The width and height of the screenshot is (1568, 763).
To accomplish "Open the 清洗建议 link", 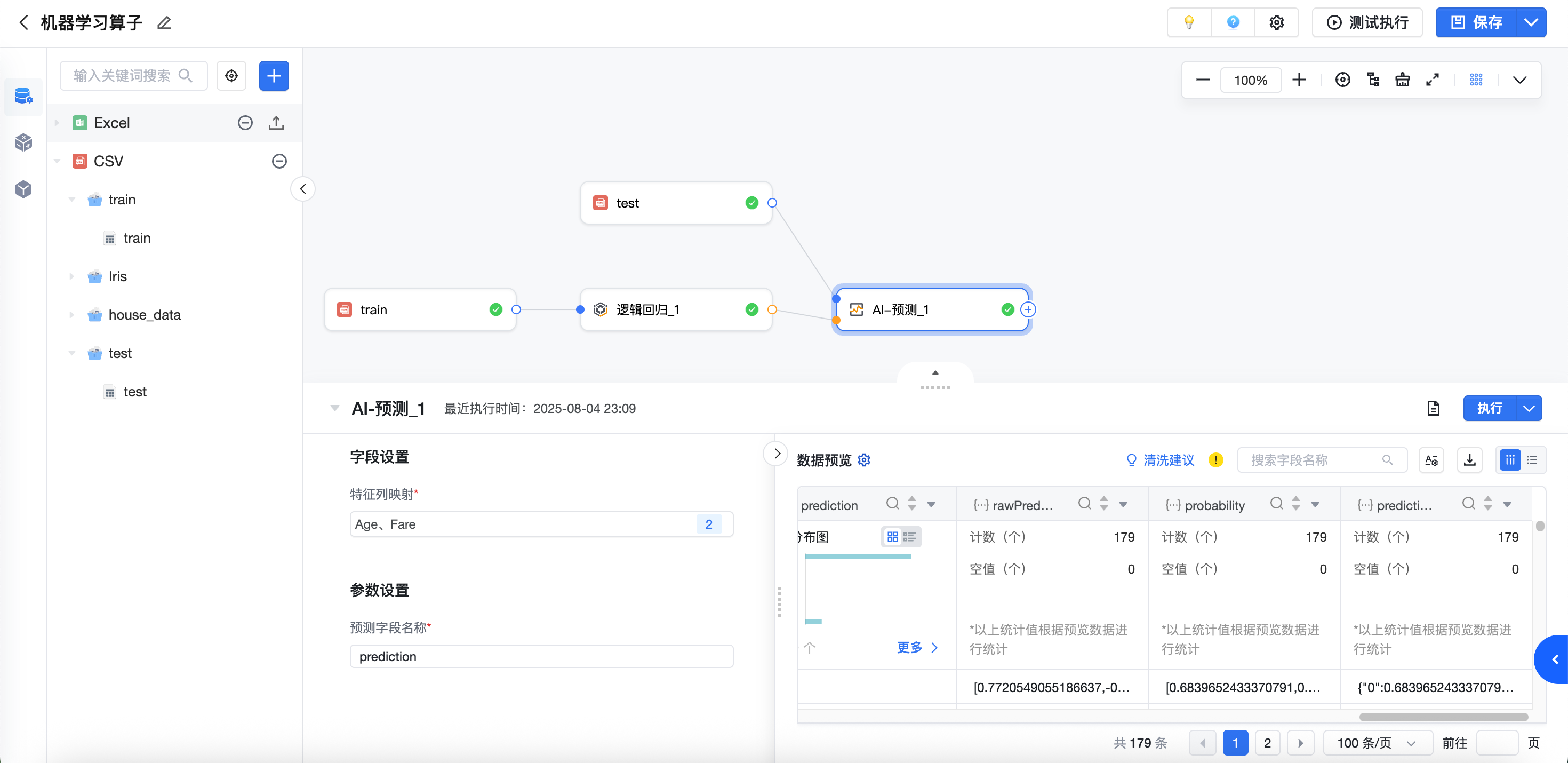I will pyautogui.click(x=1160, y=460).
